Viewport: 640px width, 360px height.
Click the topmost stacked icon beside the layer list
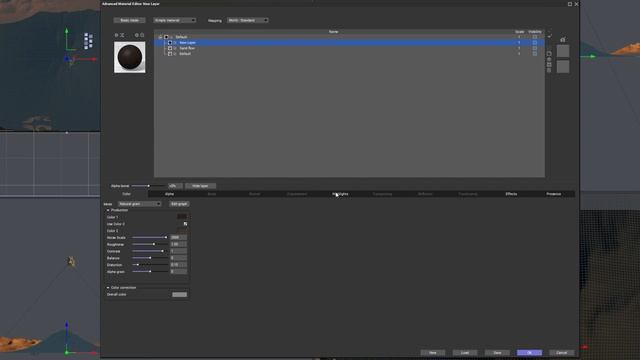pyautogui.click(x=549, y=53)
